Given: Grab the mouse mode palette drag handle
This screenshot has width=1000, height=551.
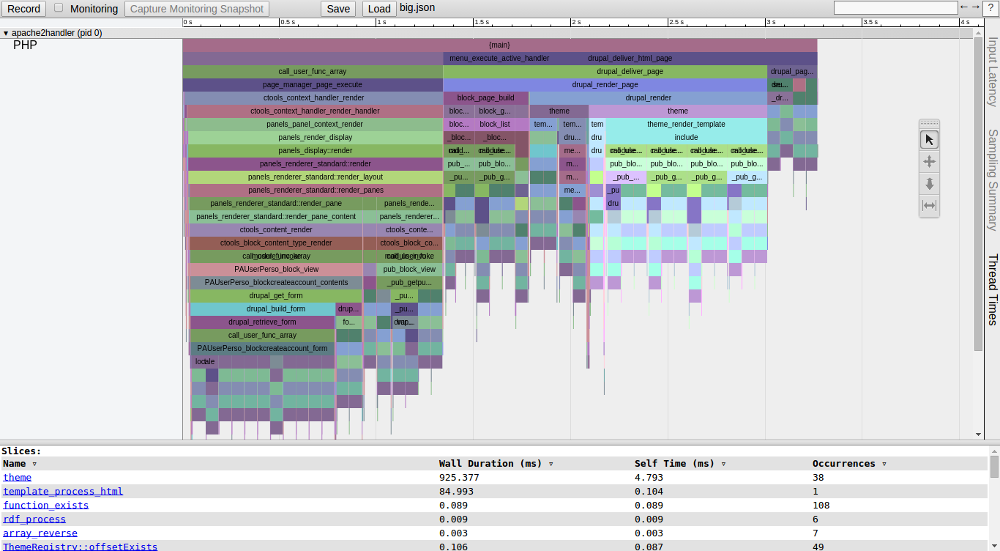Looking at the screenshot, I should 929,124.
